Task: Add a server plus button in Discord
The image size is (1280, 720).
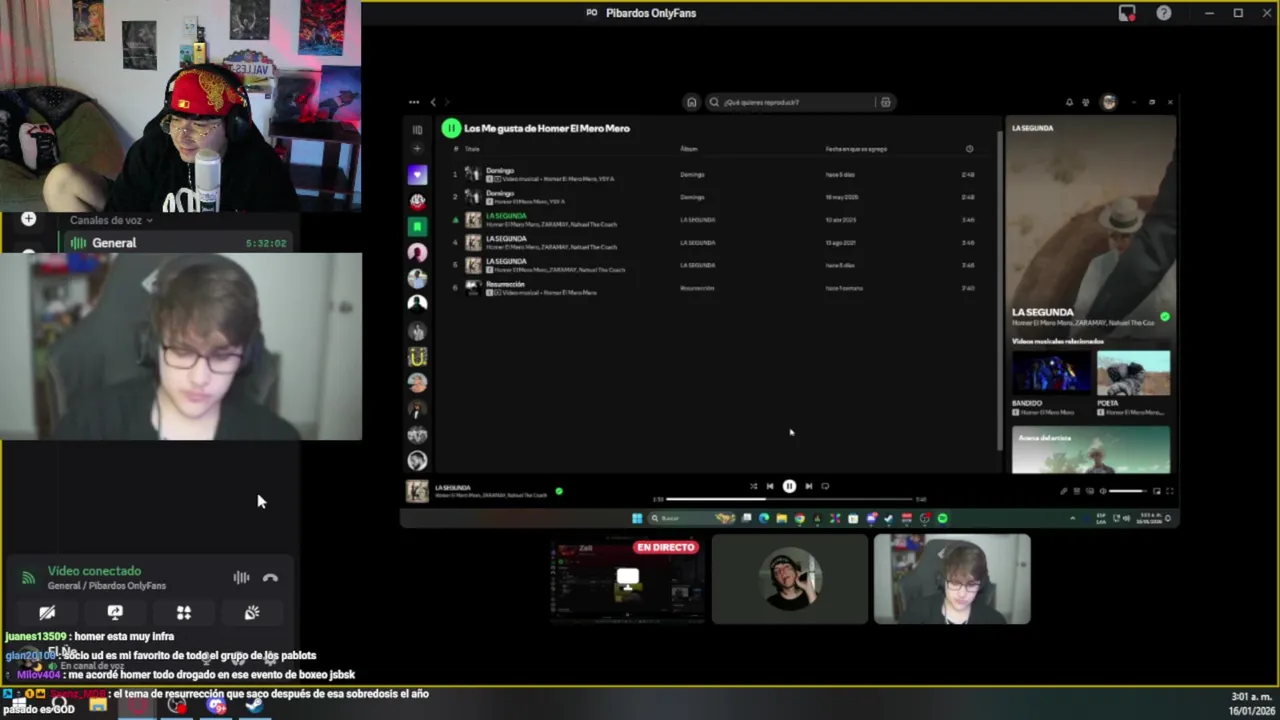Action: click(28, 219)
